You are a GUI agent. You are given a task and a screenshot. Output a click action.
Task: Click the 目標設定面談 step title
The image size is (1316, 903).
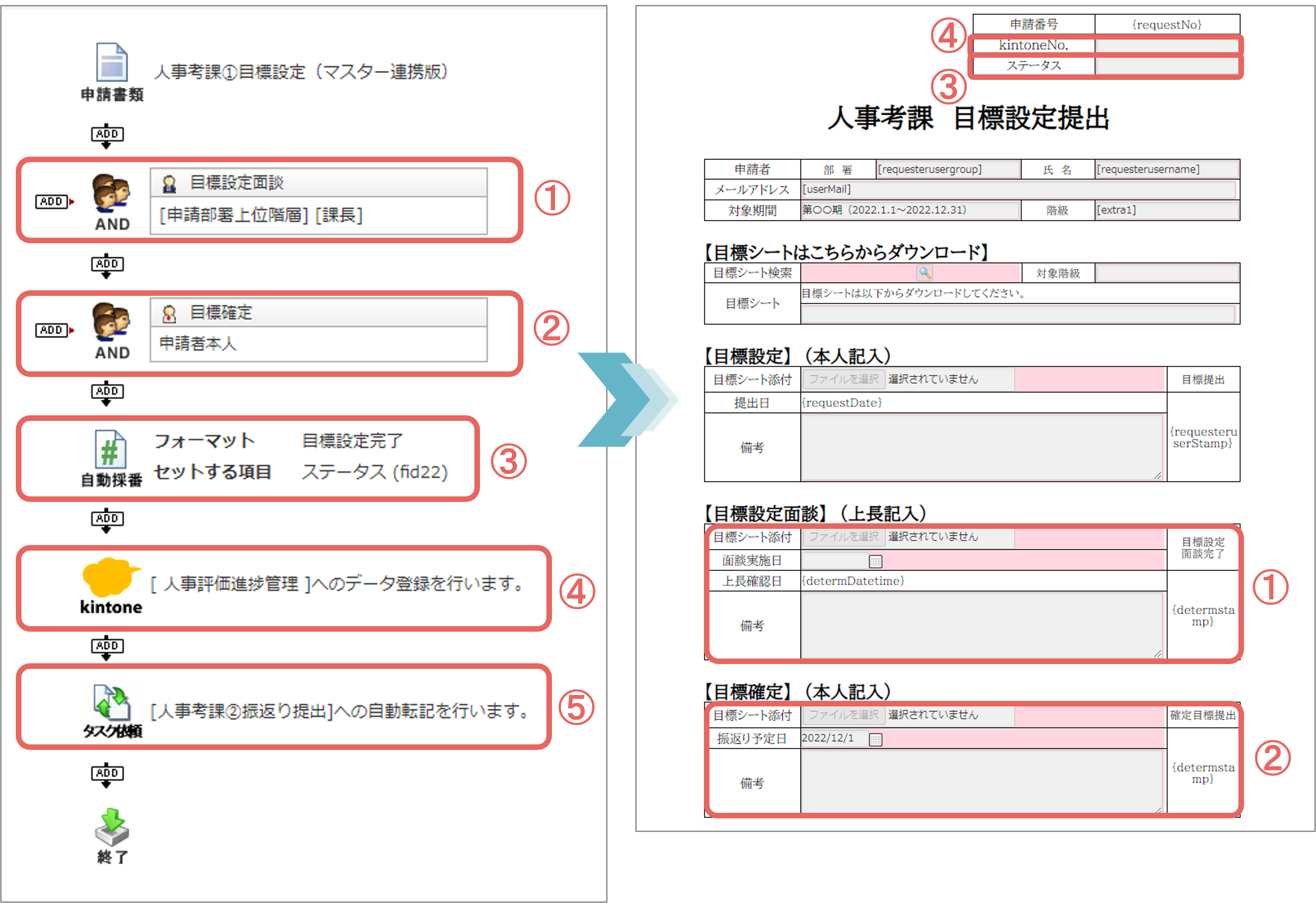[x=237, y=183]
